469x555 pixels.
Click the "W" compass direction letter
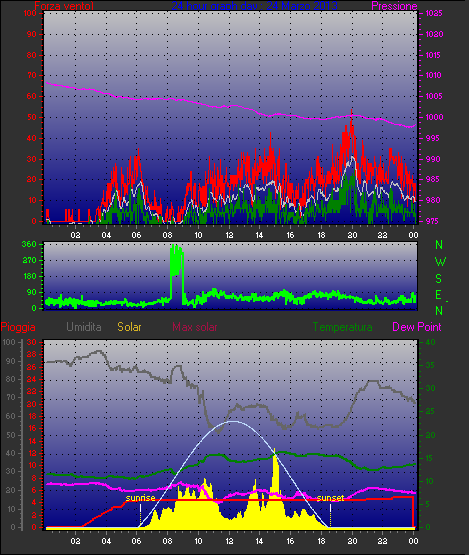[x=440, y=262]
